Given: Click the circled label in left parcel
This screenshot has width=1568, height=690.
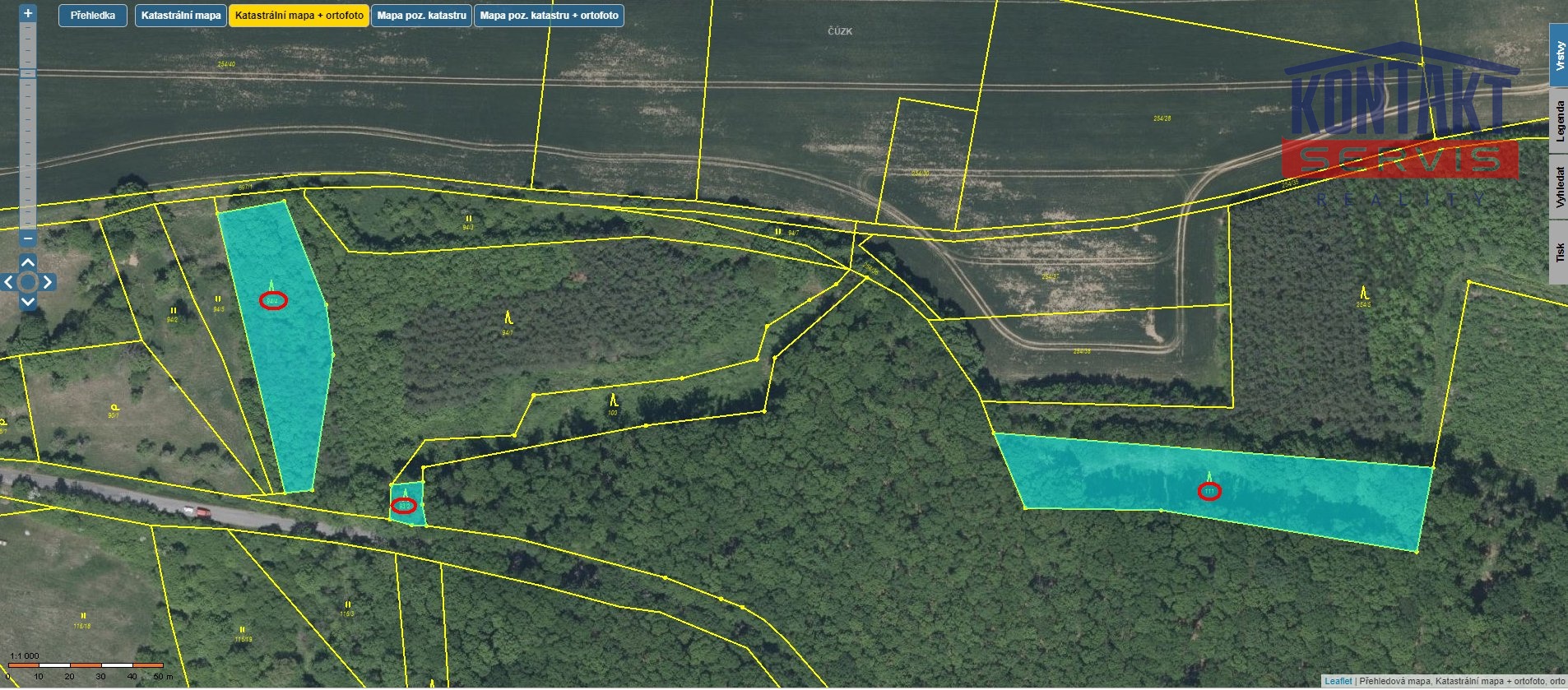Looking at the screenshot, I should click(x=273, y=301).
